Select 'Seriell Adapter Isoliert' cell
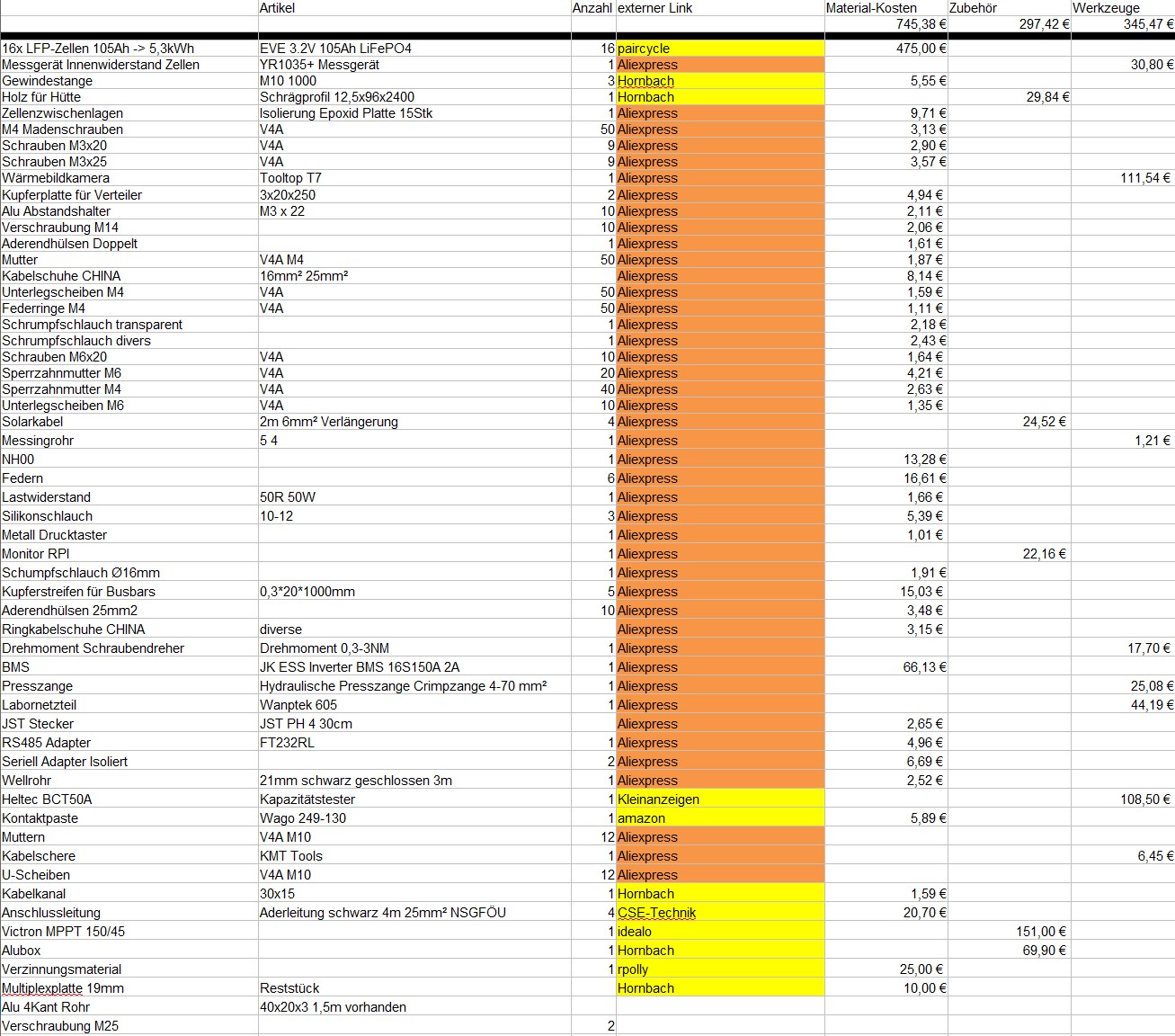This screenshot has width=1175, height=1036. click(x=129, y=762)
